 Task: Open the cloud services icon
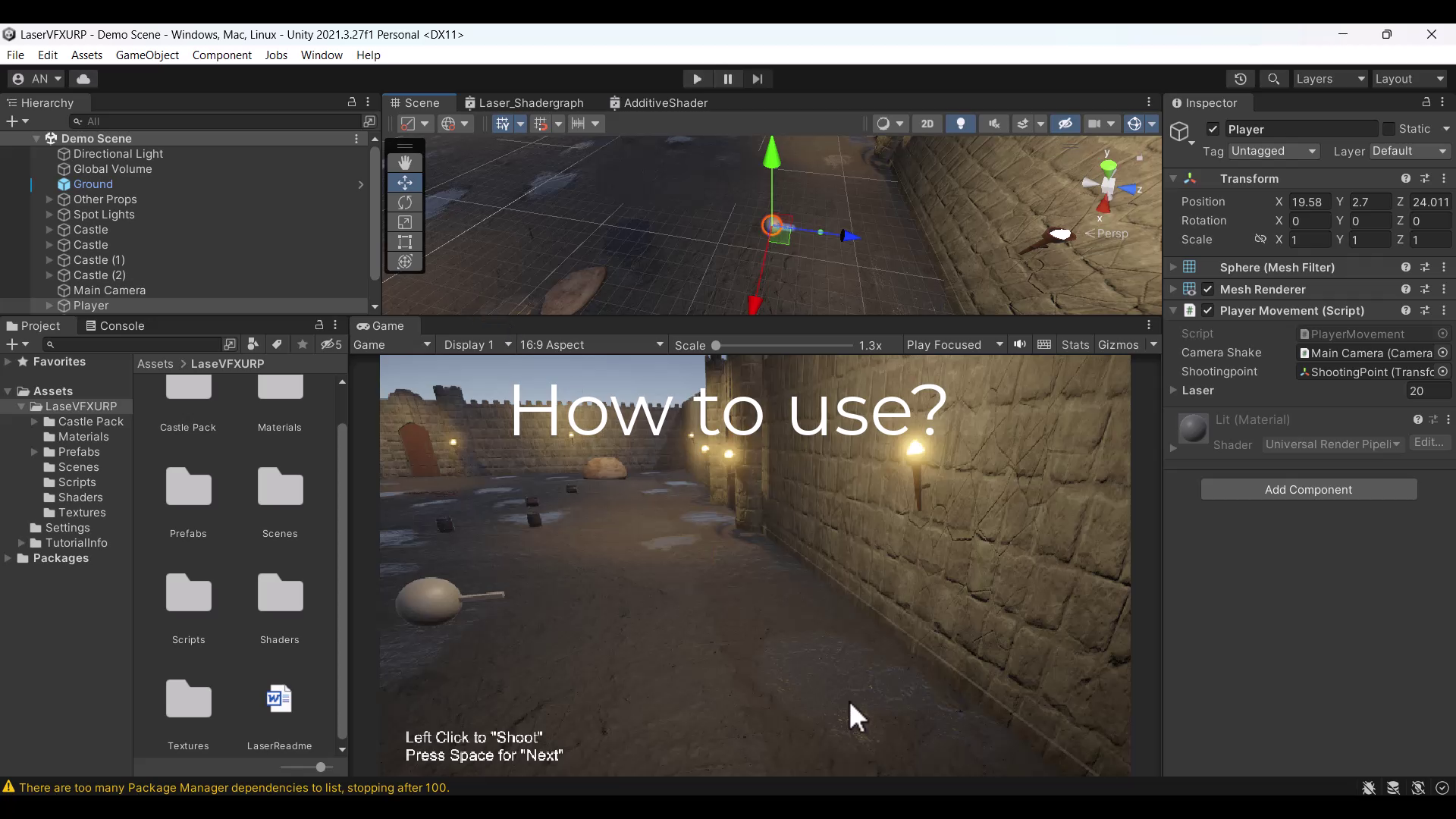pyautogui.click(x=83, y=79)
